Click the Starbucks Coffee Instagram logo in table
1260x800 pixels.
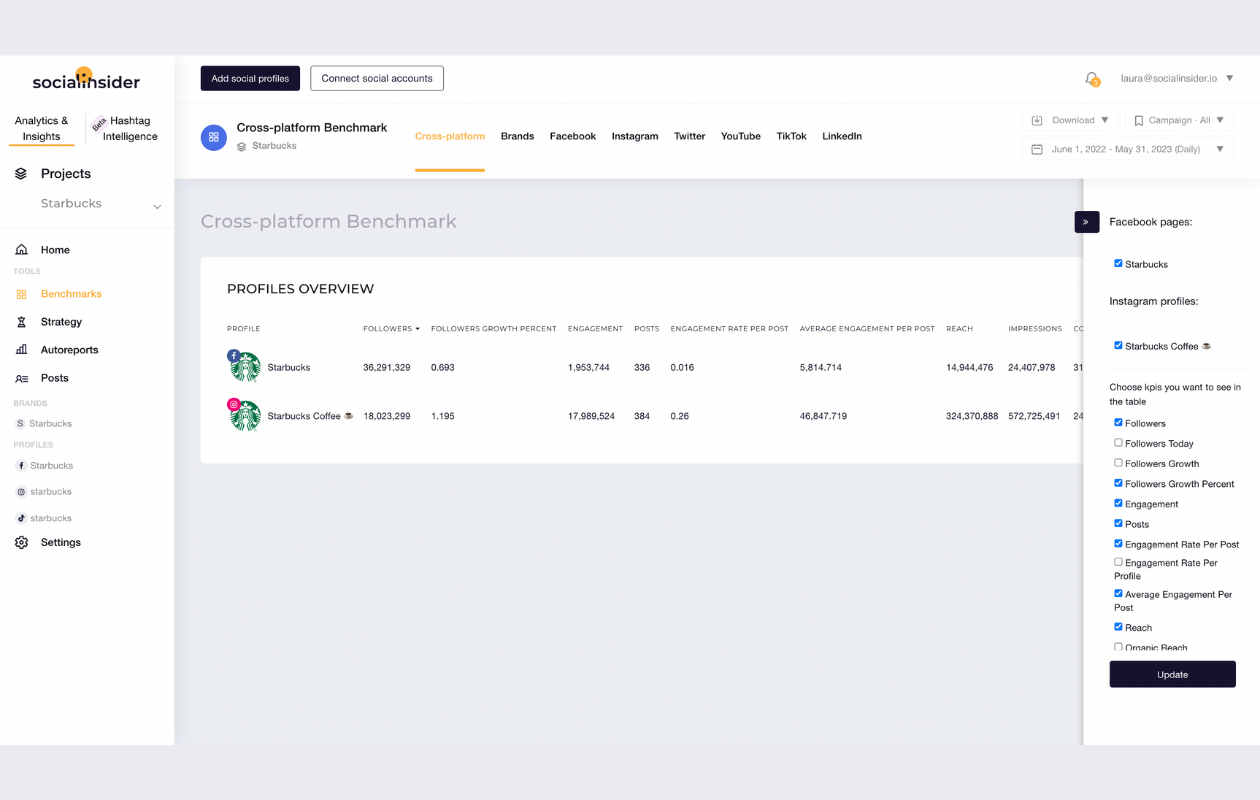click(x=245, y=415)
